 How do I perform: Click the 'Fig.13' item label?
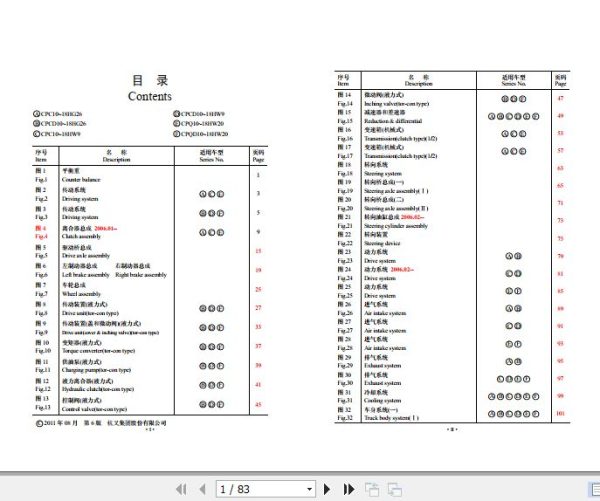tap(43, 407)
